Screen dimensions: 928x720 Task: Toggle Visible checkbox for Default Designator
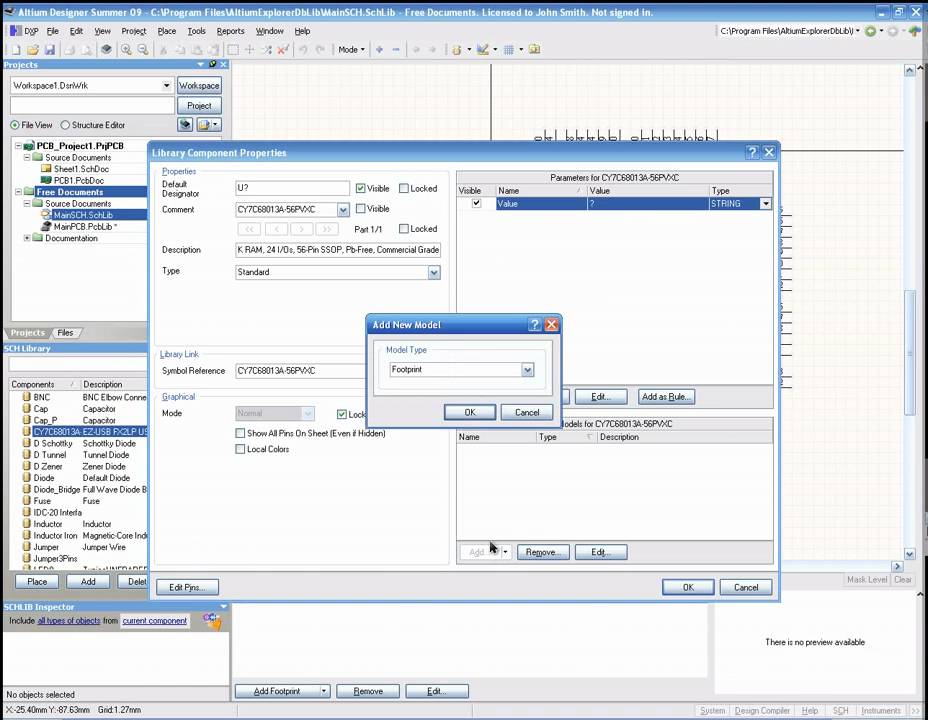click(360, 188)
